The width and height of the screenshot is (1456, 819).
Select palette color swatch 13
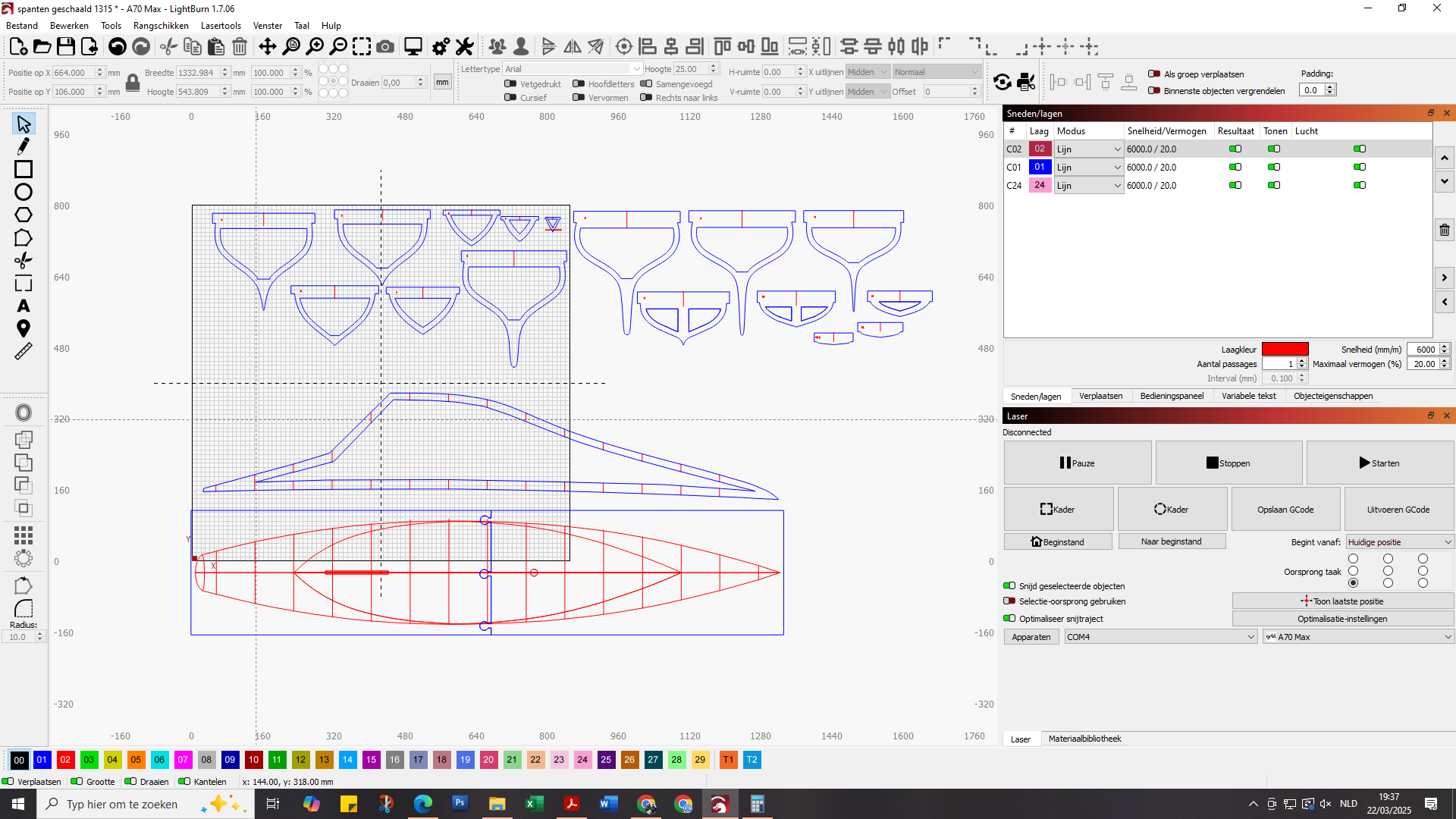click(x=324, y=759)
